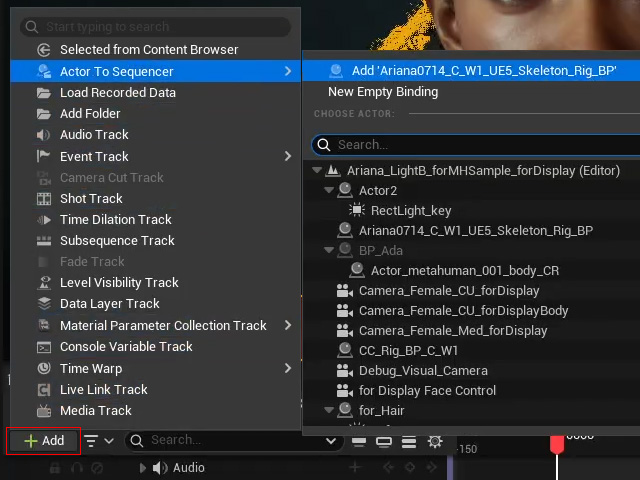Choose the Camera_Female_CU_forDisplay camera actor

click(x=449, y=291)
